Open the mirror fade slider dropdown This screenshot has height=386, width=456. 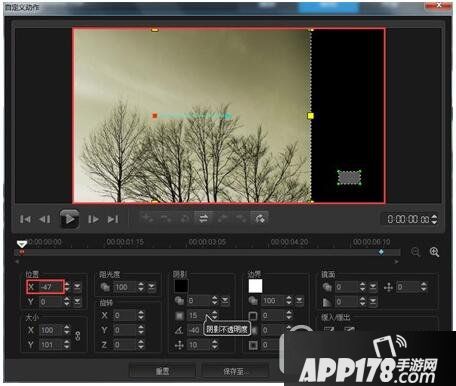tap(373, 302)
